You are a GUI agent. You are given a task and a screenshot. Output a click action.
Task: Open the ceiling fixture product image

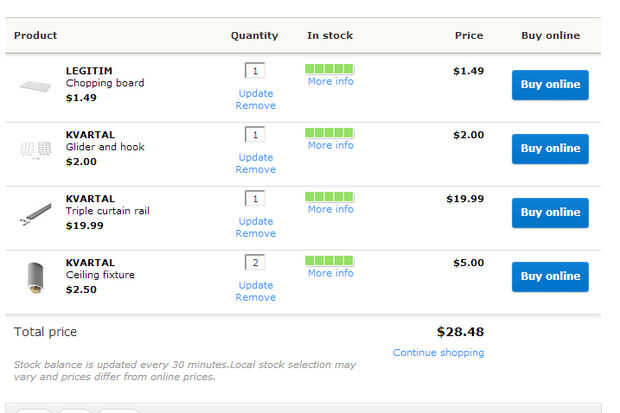click(35, 276)
